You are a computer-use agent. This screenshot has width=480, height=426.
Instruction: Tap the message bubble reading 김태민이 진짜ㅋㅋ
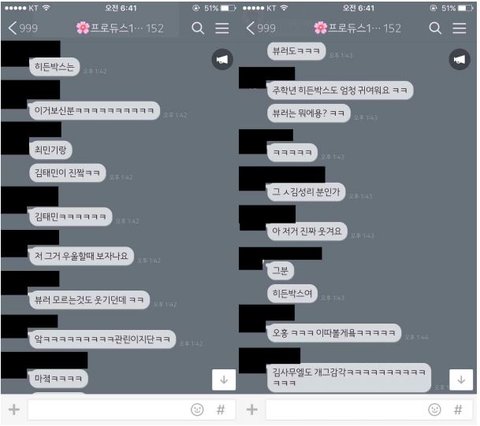coord(67,173)
